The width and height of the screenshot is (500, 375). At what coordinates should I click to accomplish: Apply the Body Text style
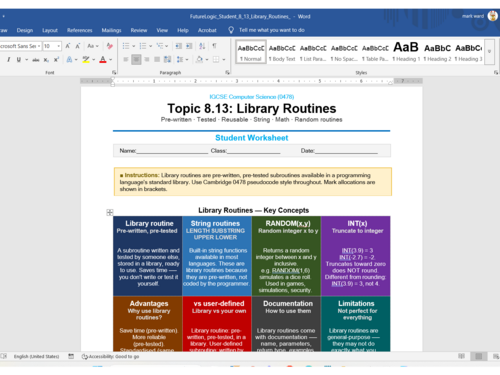(x=282, y=52)
